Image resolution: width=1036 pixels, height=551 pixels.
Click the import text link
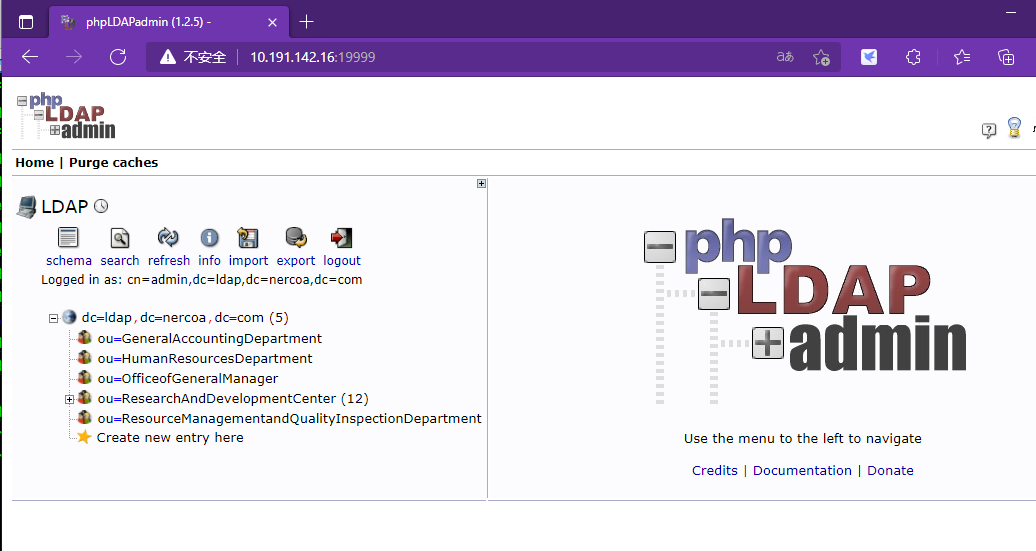click(248, 260)
